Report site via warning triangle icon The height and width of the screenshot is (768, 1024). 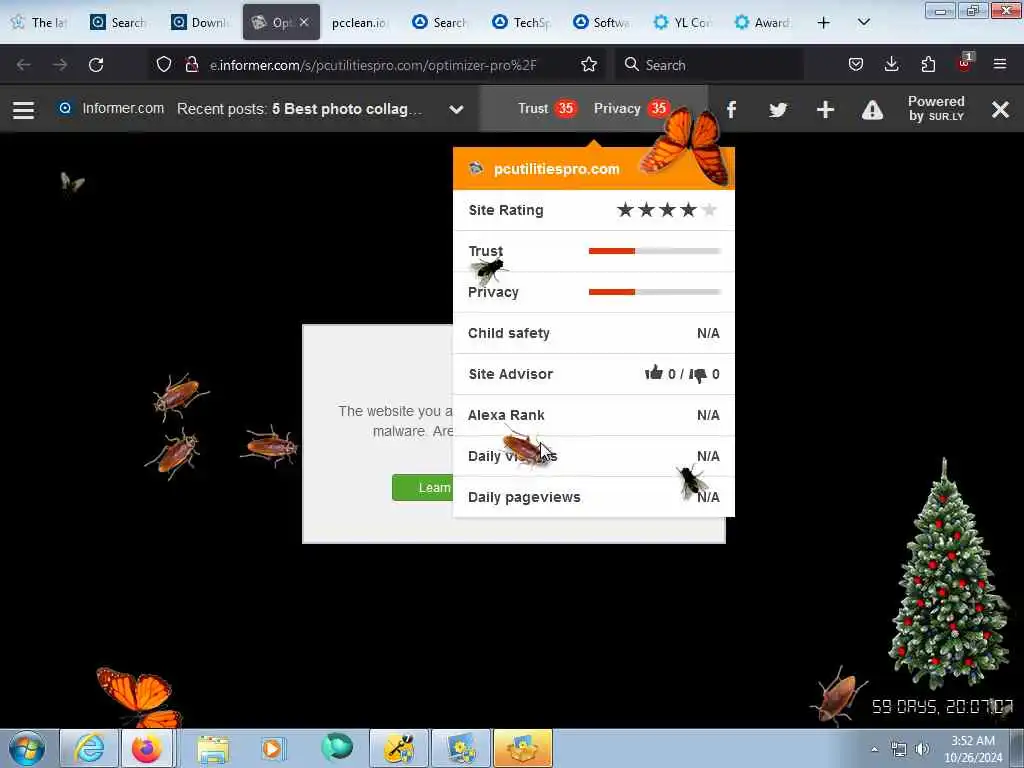[x=872, y=110]
